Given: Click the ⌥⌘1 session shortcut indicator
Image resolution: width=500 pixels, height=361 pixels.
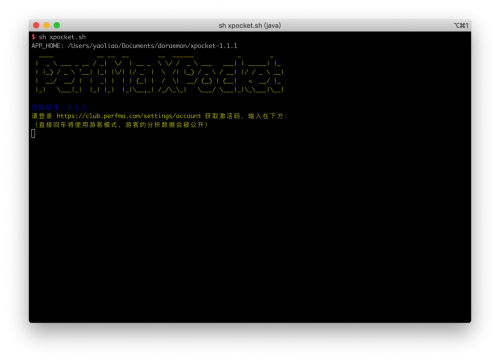Looking at the screenshot, I should 461,25.
